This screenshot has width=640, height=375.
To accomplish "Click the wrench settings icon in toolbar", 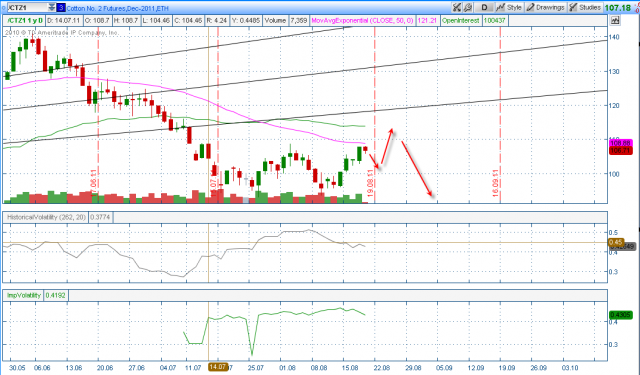I will pos(468,7).
